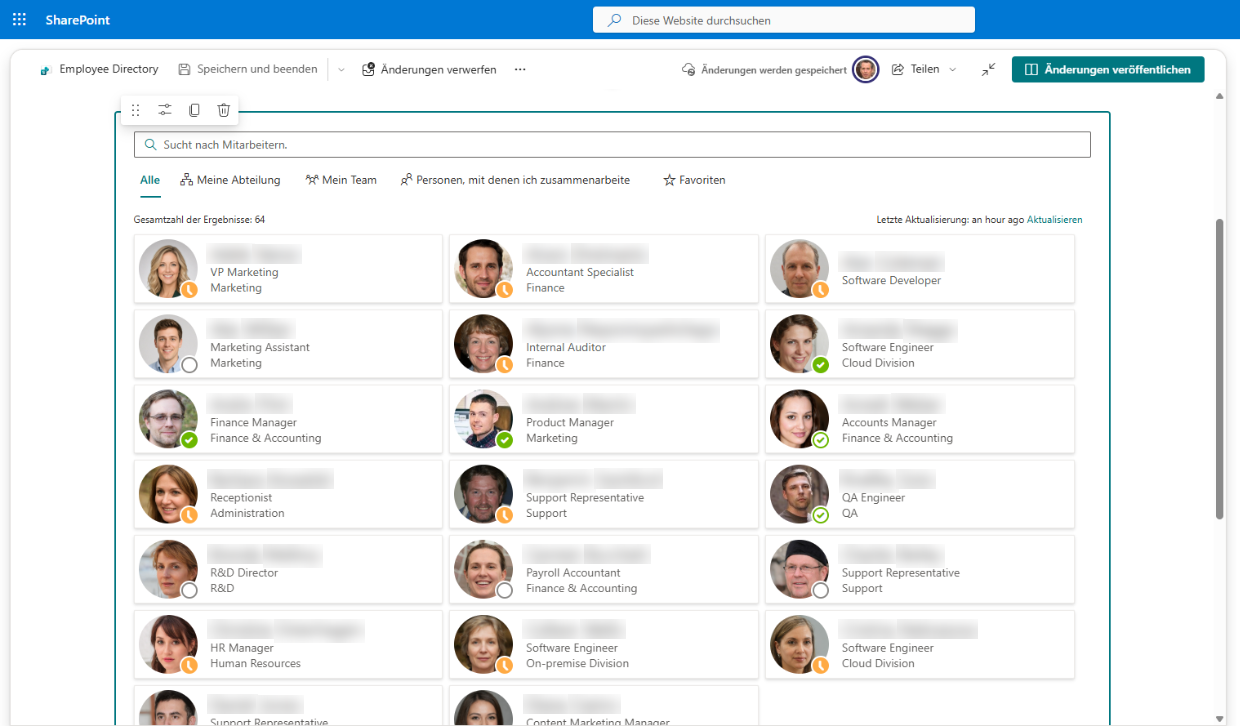1240x726 pixels.
Task: Click the Teilen share button
Action: (915, 69)
